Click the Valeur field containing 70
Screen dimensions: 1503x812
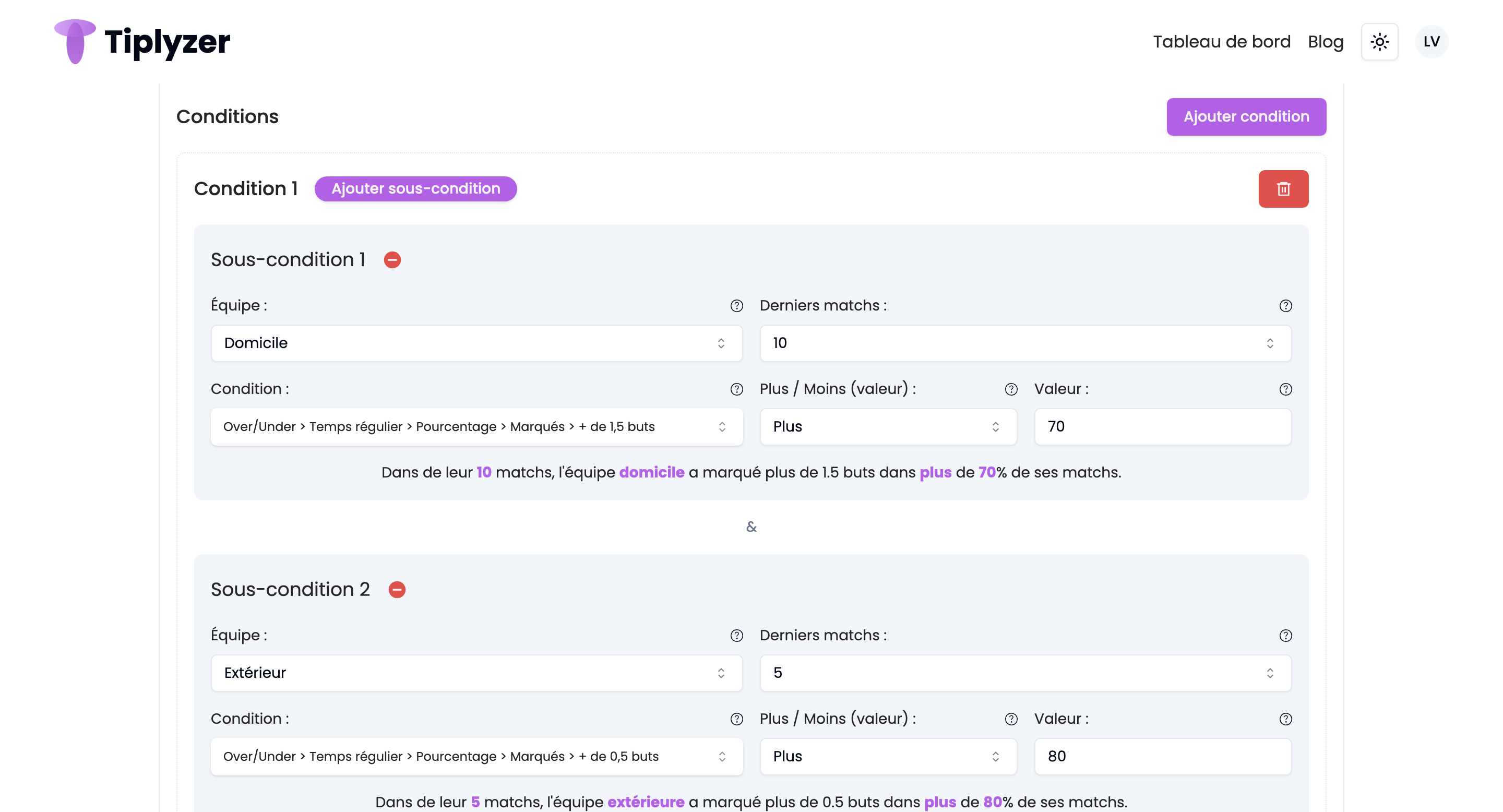(1162, 427)
